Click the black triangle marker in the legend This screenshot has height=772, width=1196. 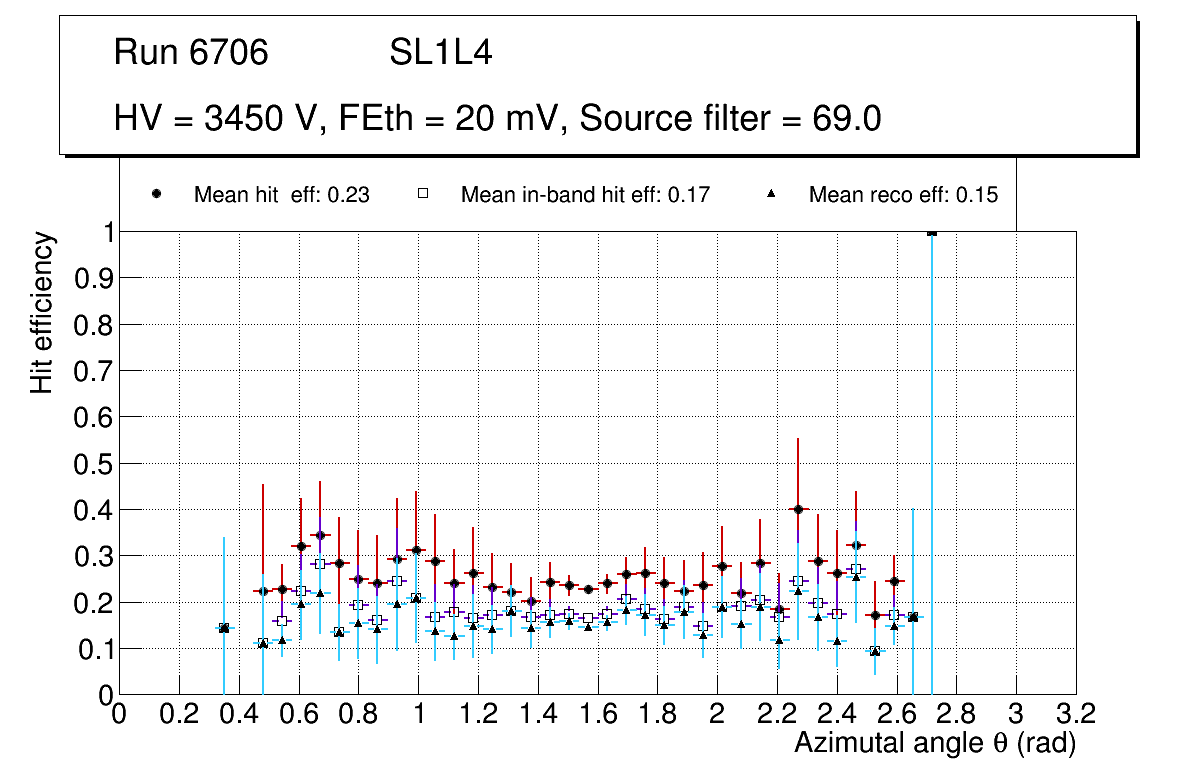772,195
